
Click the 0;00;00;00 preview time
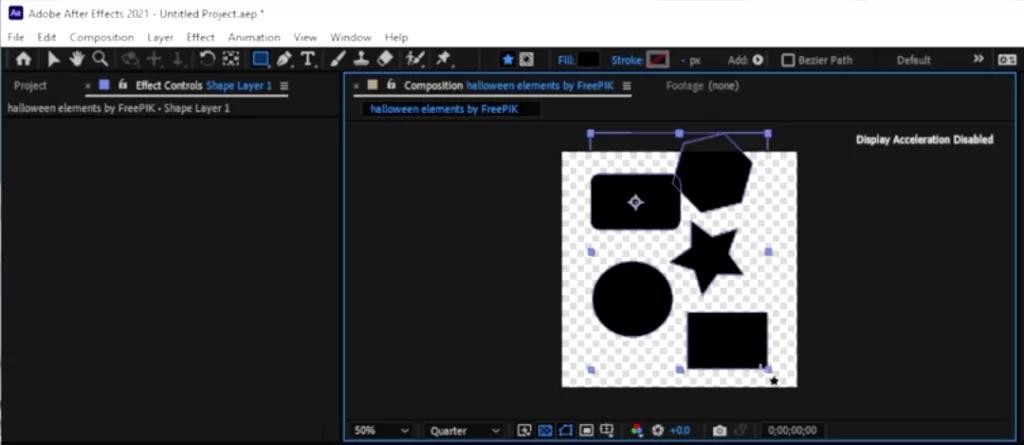click(x=792, y=431)
